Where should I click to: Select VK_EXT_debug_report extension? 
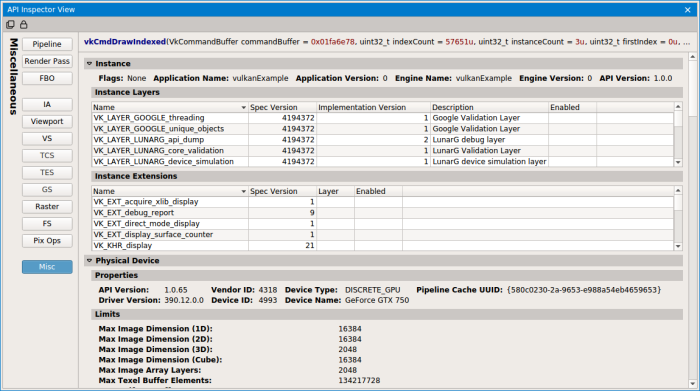click(x=383, y=212)
